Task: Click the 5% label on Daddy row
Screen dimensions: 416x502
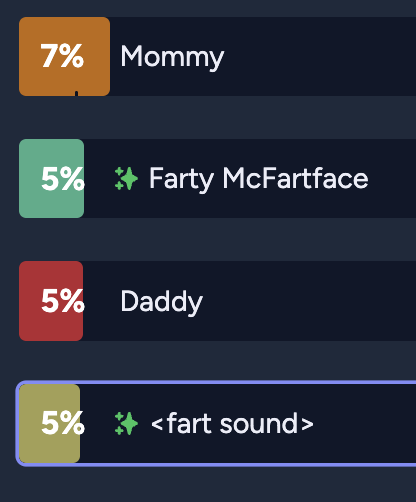Action: coord(63,301)
